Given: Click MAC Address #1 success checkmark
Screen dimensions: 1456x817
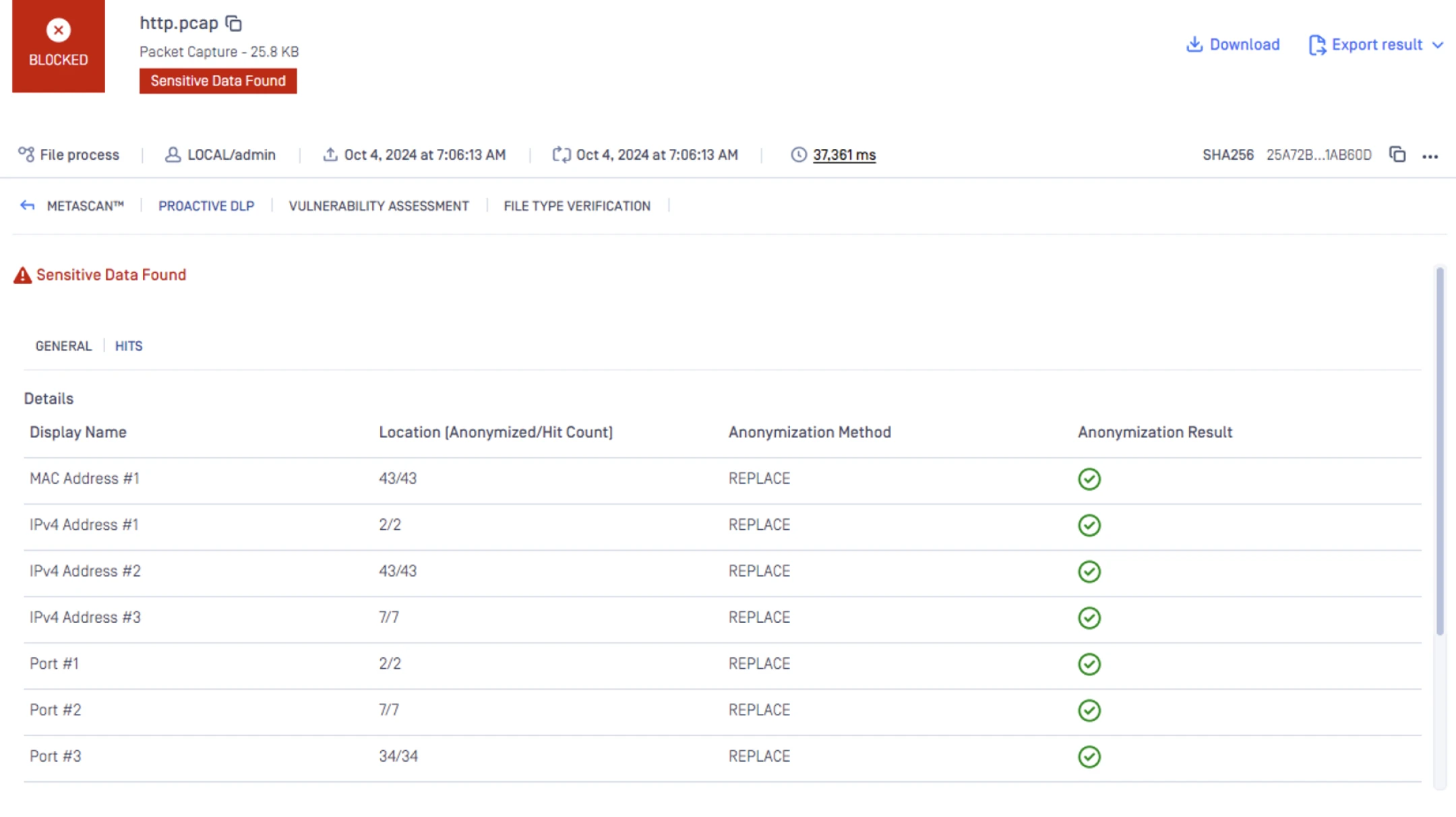Looking at the screenshot, I should click(x=1089, y=479).
